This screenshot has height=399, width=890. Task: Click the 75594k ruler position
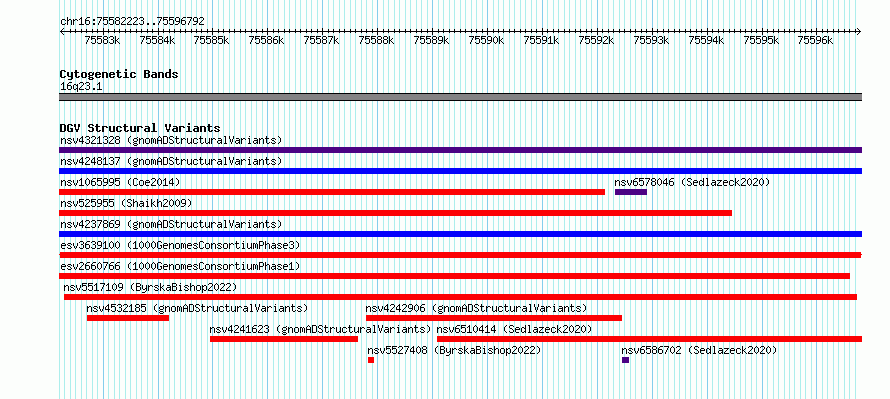click(707, 40)
